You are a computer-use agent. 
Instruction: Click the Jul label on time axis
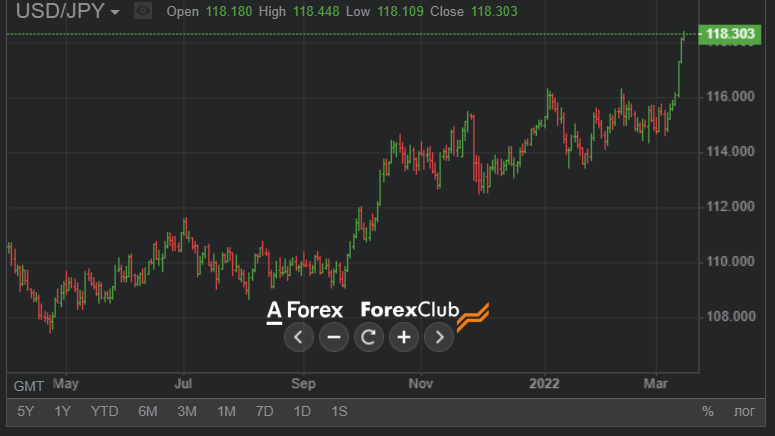pyautogui.click(x=183, y=384)
